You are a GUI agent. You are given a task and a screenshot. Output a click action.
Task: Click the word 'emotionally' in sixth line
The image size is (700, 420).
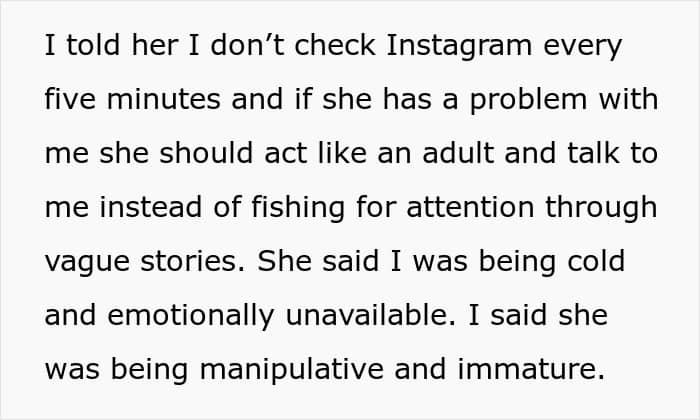[x=191, y=316]
